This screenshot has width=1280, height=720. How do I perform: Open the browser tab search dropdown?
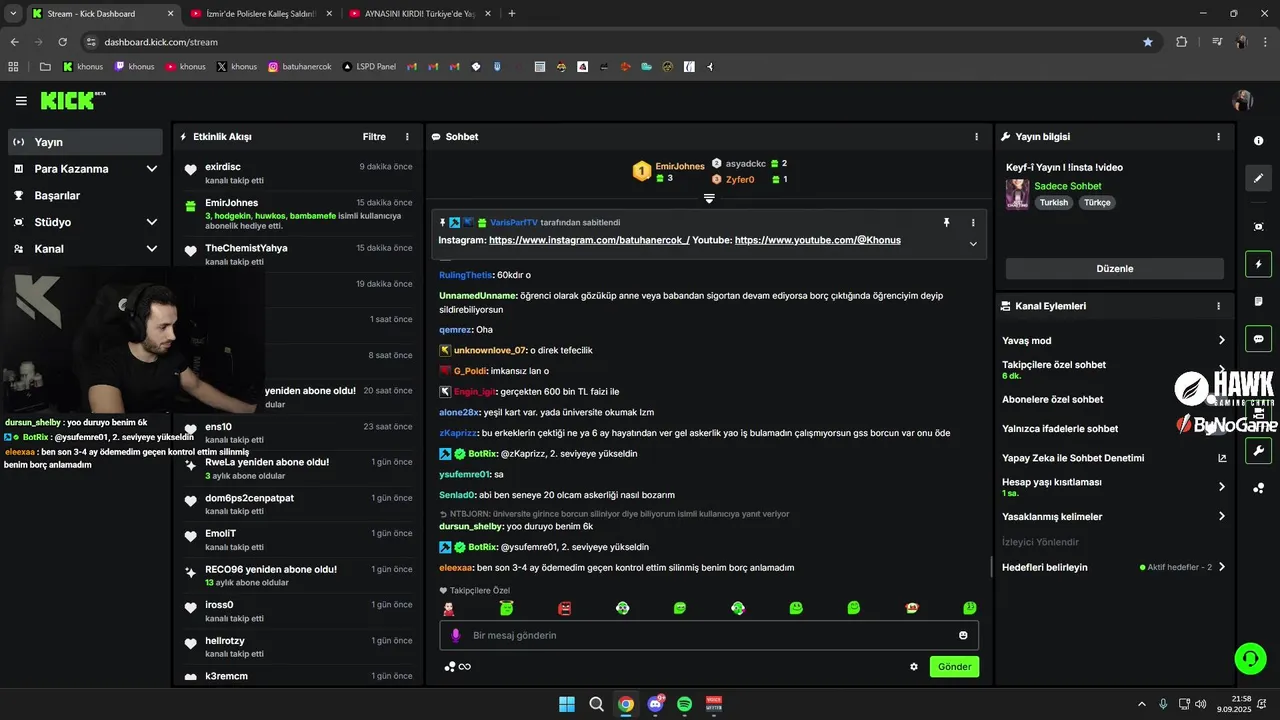point(13,13)
